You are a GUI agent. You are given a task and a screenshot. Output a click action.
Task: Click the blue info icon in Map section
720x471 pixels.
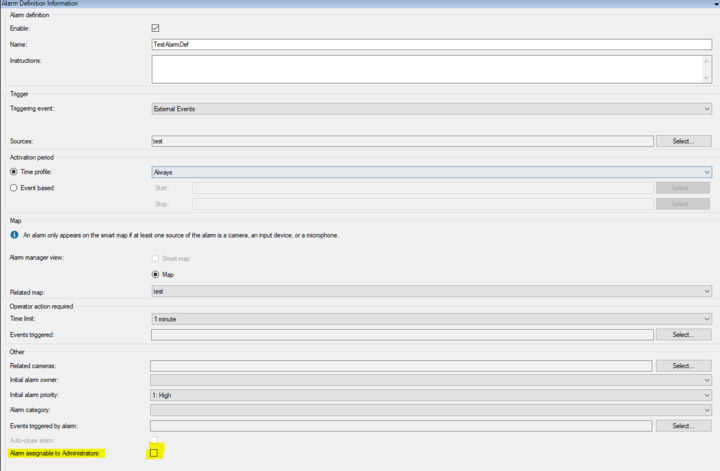tap(14, 235)
